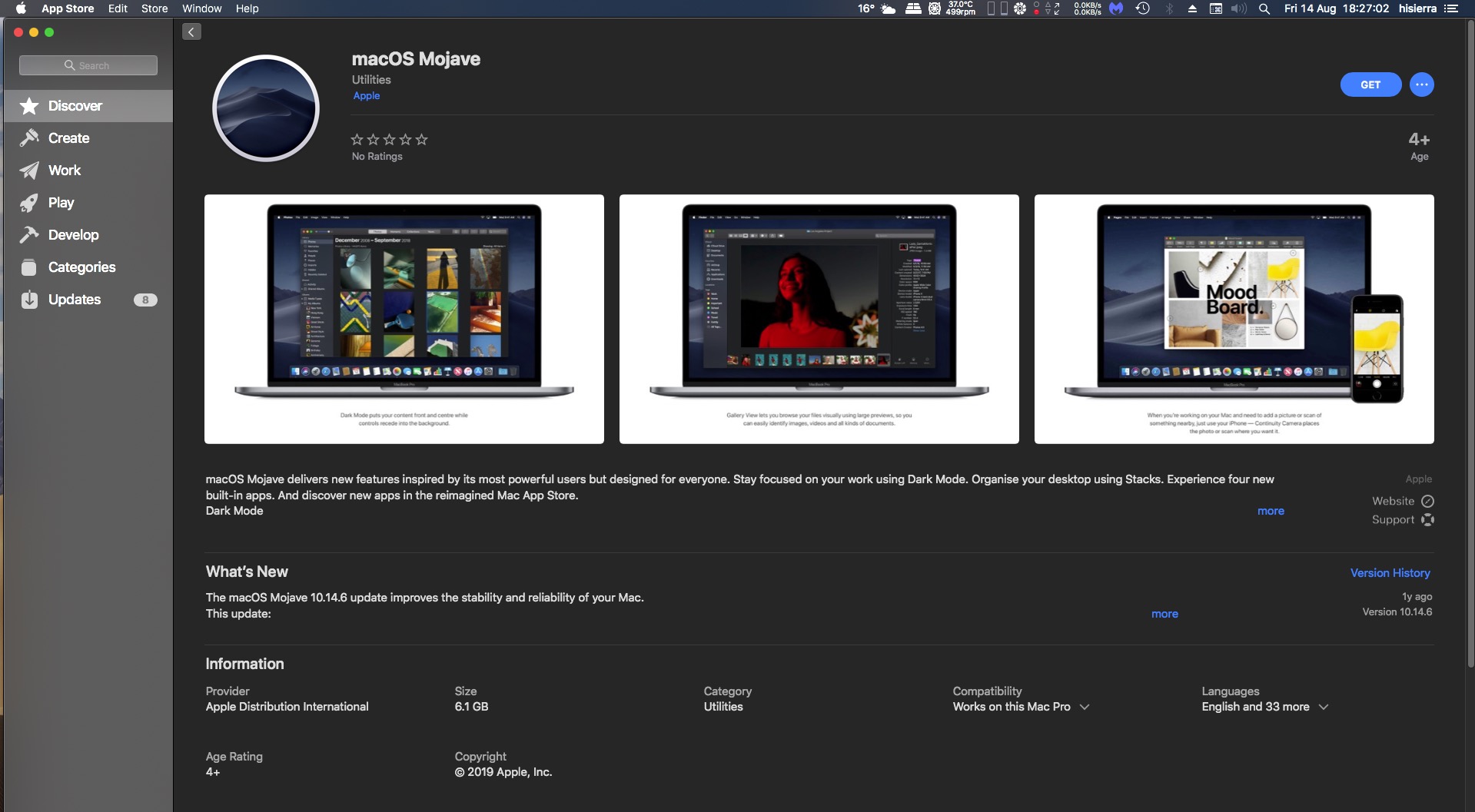Image resolution: width=1475 pixels, height=812 pixels.
Task: Expand the Languages list chevron
Action: pos(1324,707)
